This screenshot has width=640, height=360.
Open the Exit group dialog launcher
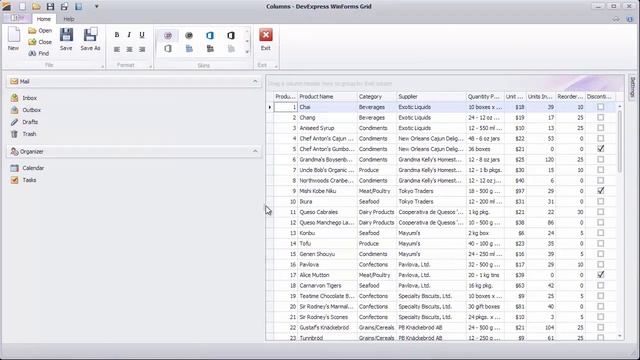pos(276,66)
